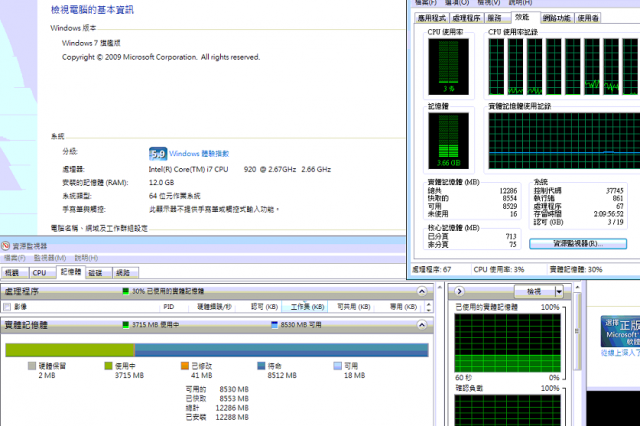Sort by the 硬體錯誤/秒 column header

(x=214, y=306)
